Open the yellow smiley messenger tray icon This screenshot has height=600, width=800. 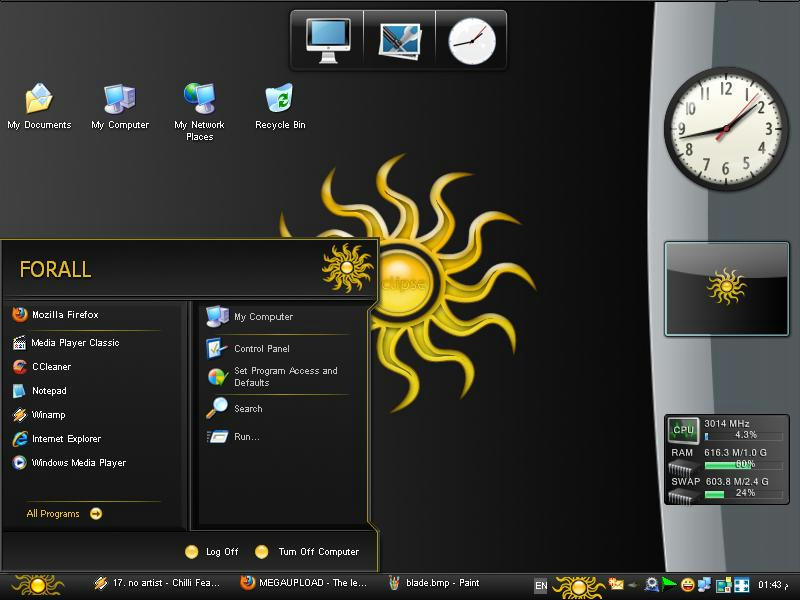687,584
